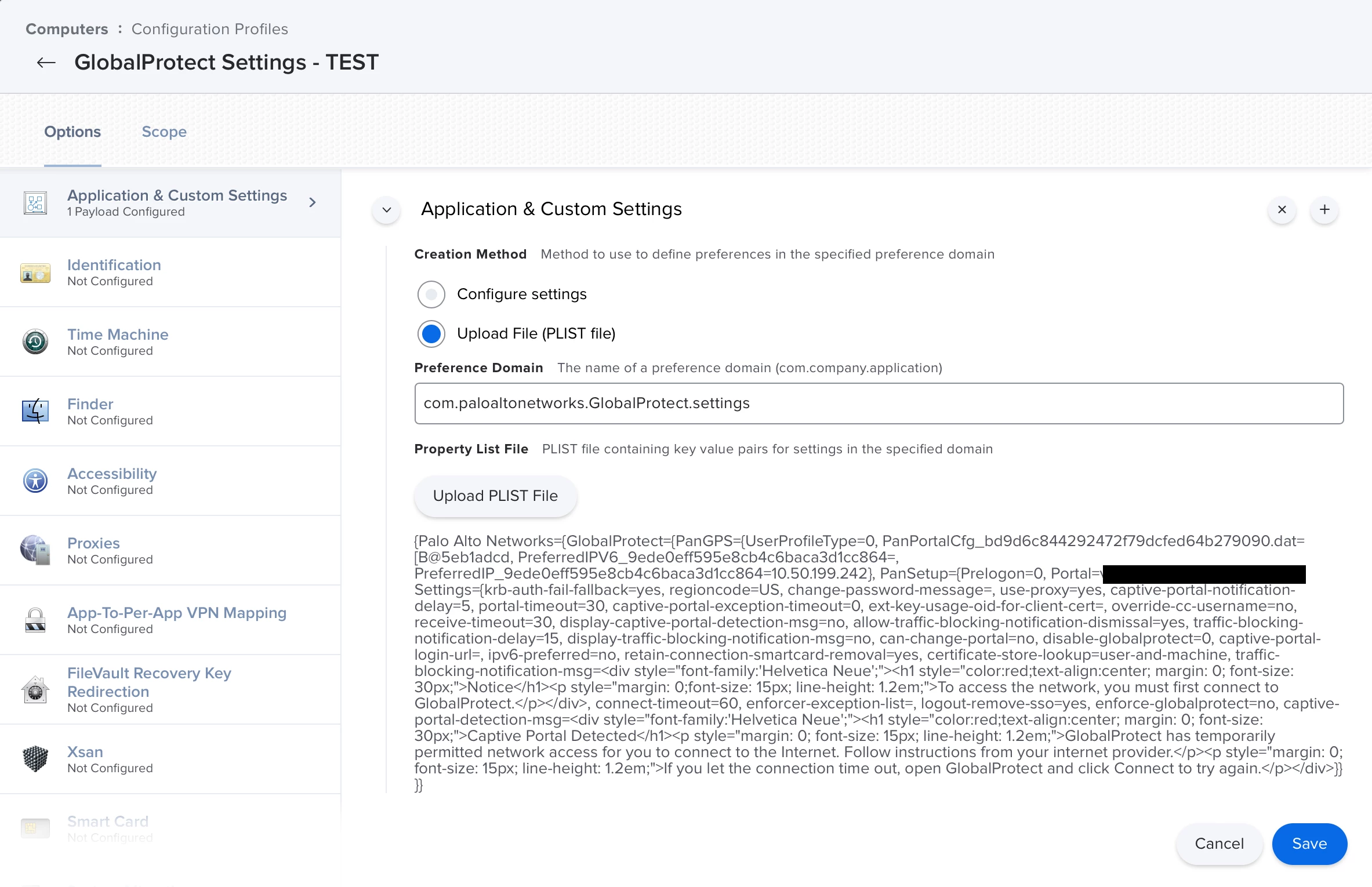The width and height of the screenshot is (1372, 887).
Task: Click the Application & Custom Settings sidebar icon
Action: point(35,203)
